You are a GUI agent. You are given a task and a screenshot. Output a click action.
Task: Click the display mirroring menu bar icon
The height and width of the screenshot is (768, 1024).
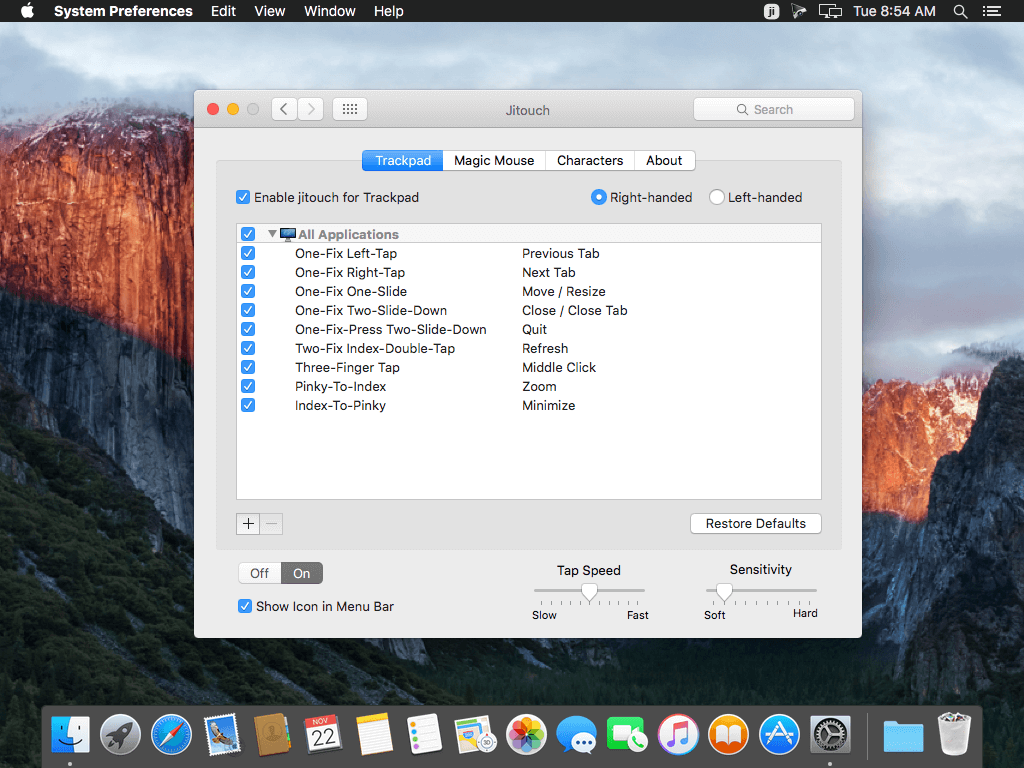tap(830, 11)
